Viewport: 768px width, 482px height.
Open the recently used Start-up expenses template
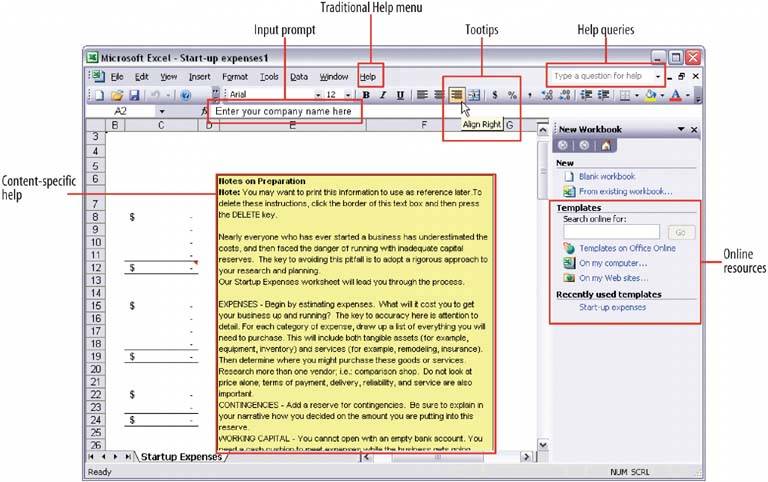pos(612,308)
